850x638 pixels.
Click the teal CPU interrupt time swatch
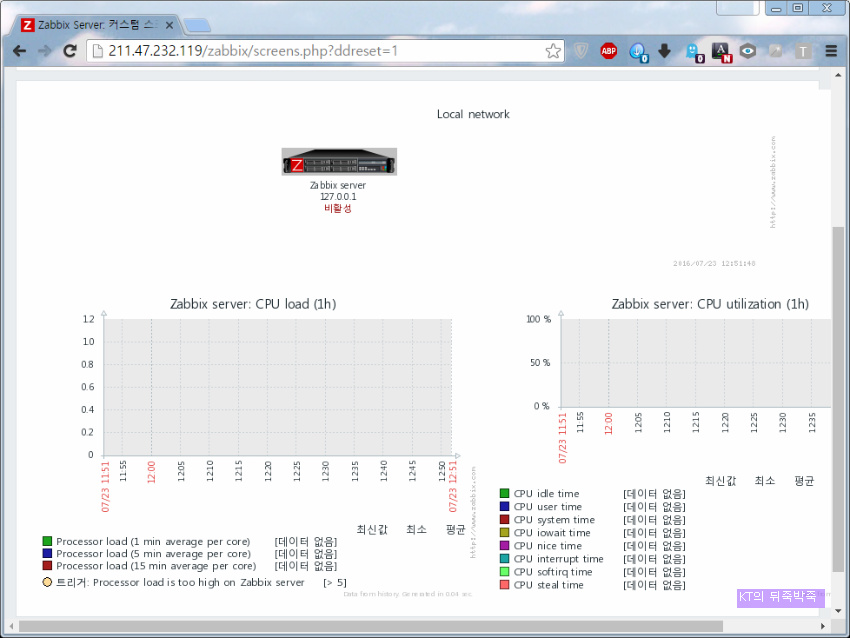[505, 558]
